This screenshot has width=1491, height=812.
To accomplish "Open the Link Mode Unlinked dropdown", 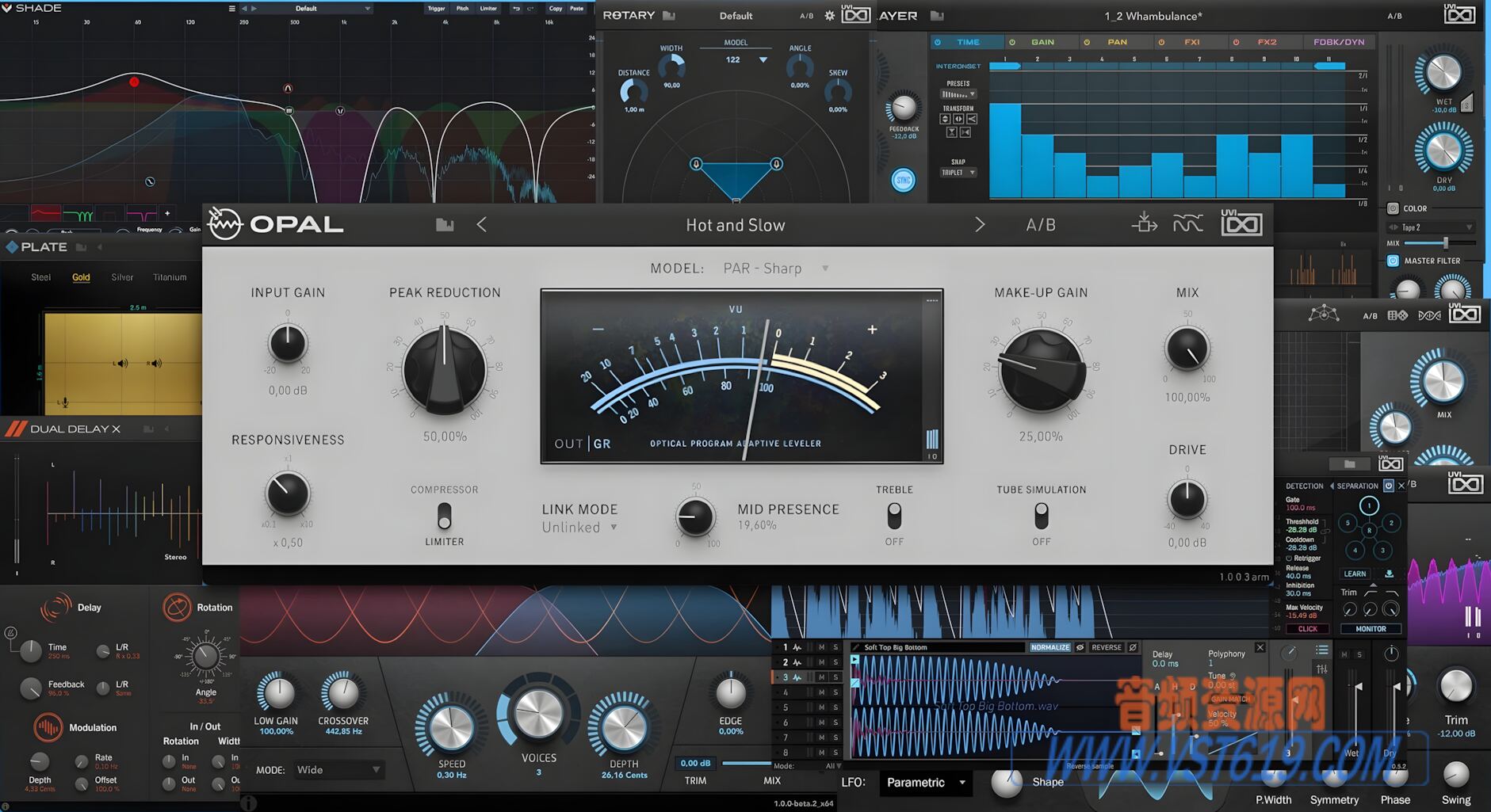I will click(579, 527).
